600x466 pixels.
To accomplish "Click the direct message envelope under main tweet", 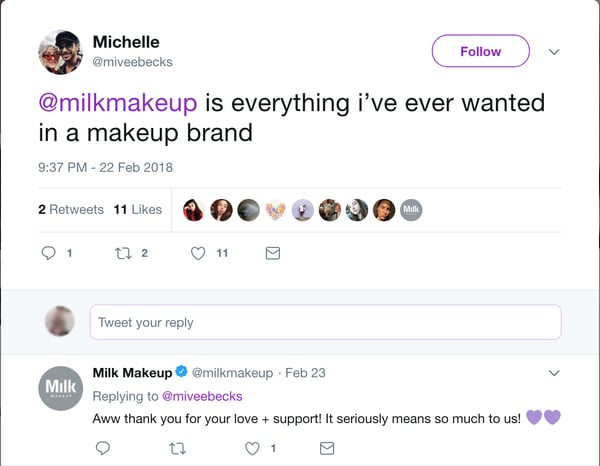I will 272,254.
